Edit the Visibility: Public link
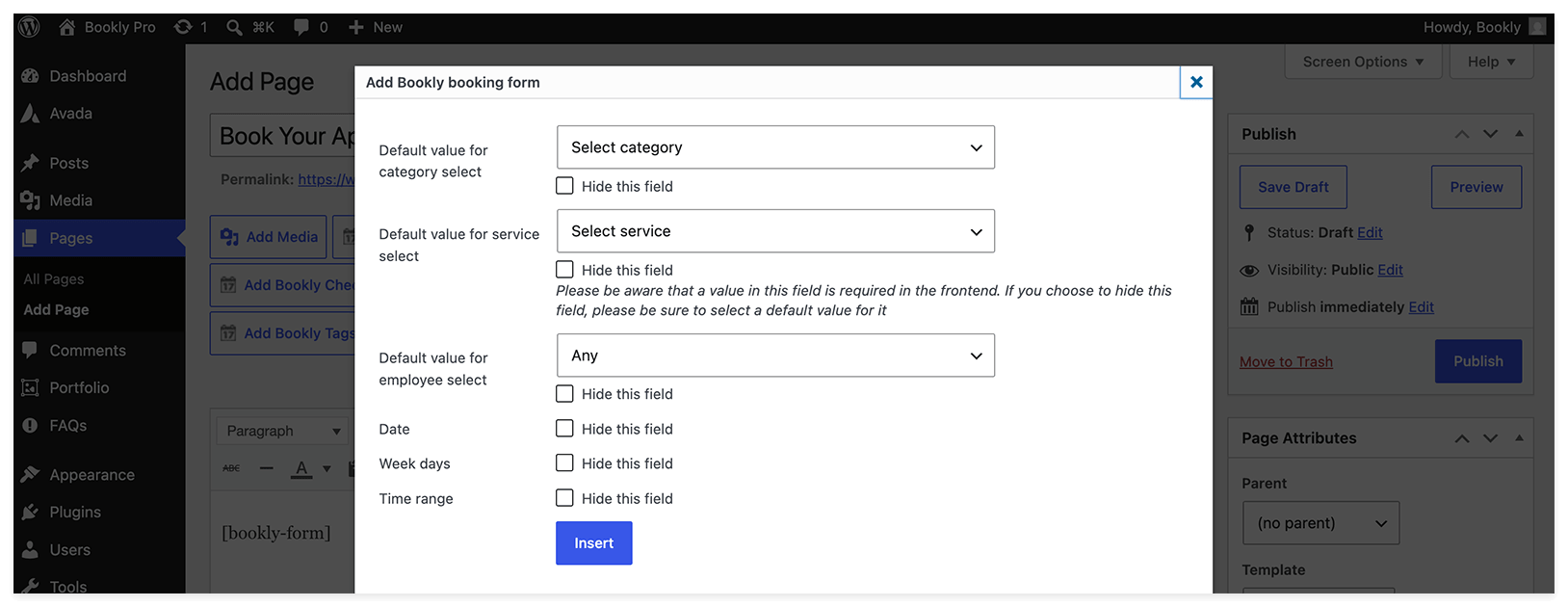This screenshot has width=1568, height=607. point(1390,270)
